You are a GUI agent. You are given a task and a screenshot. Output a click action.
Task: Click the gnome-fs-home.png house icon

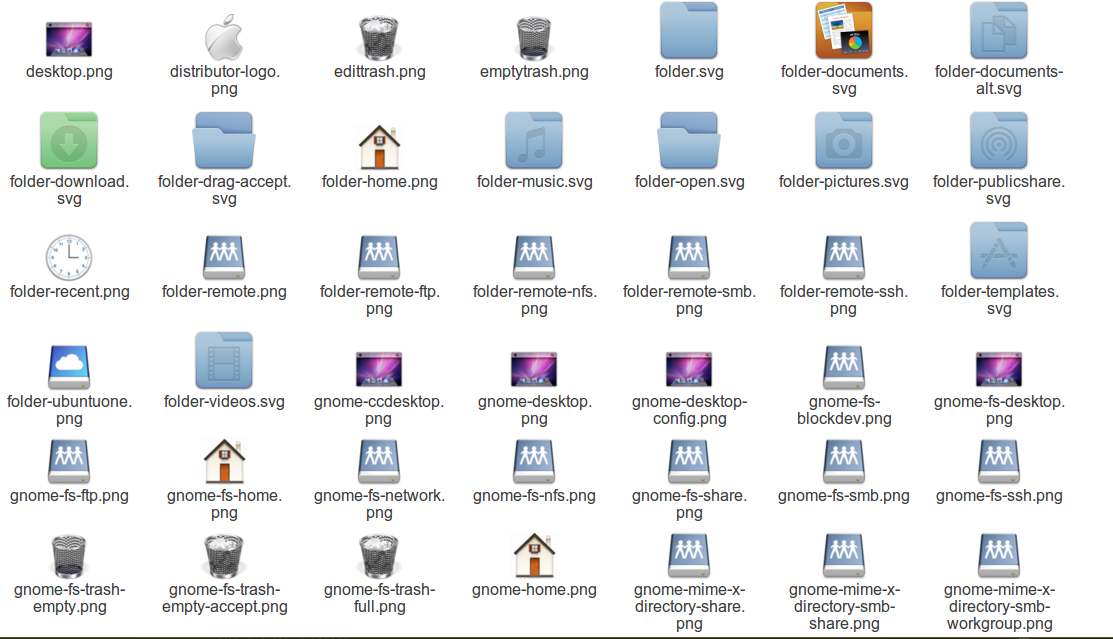(x=224, y=461)
